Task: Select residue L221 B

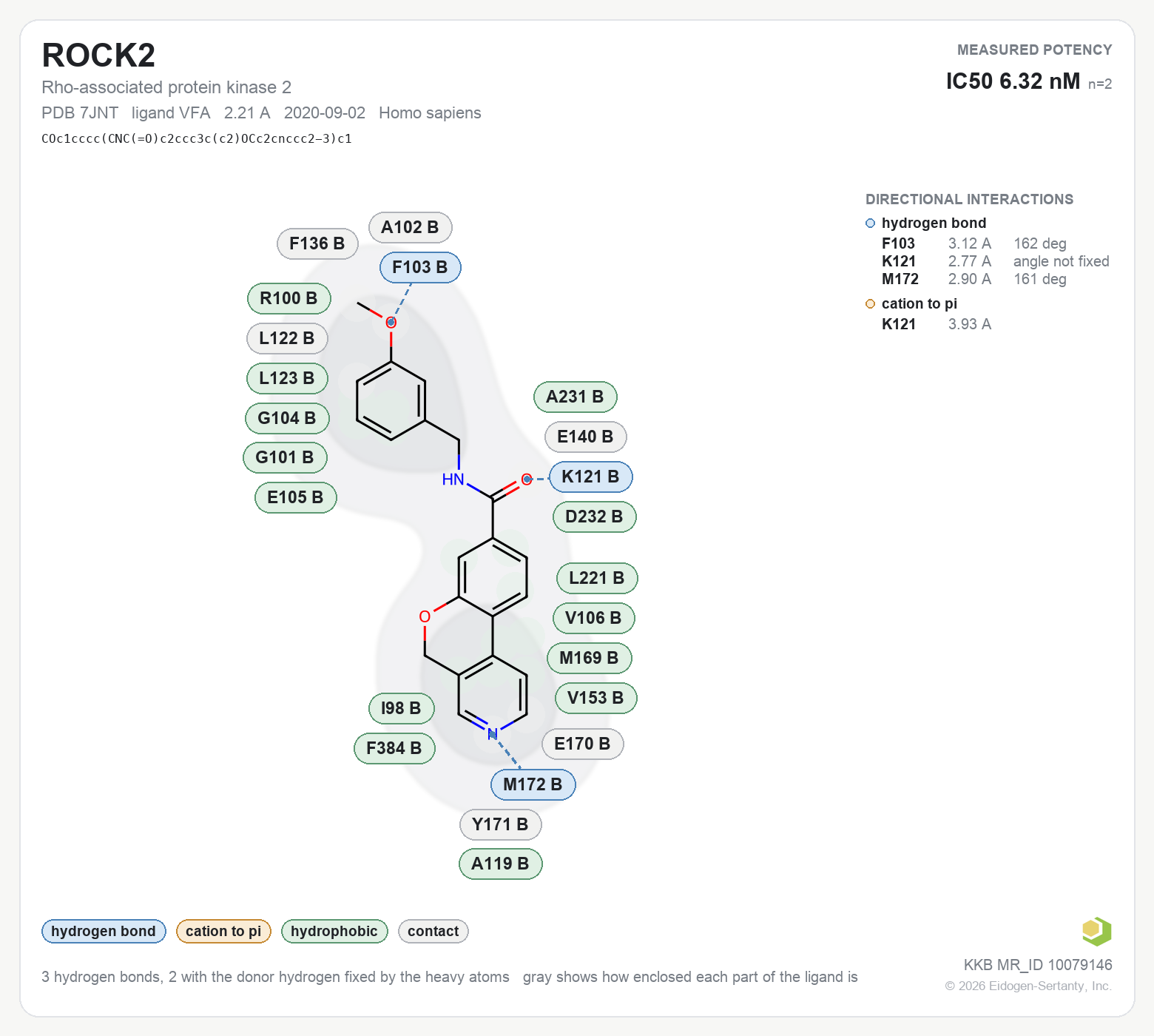Action: [597, 578]
